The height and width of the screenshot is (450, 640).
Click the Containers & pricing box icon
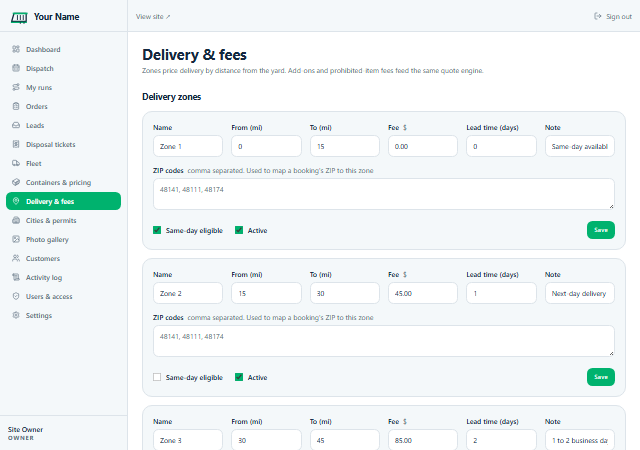[16, 182]
